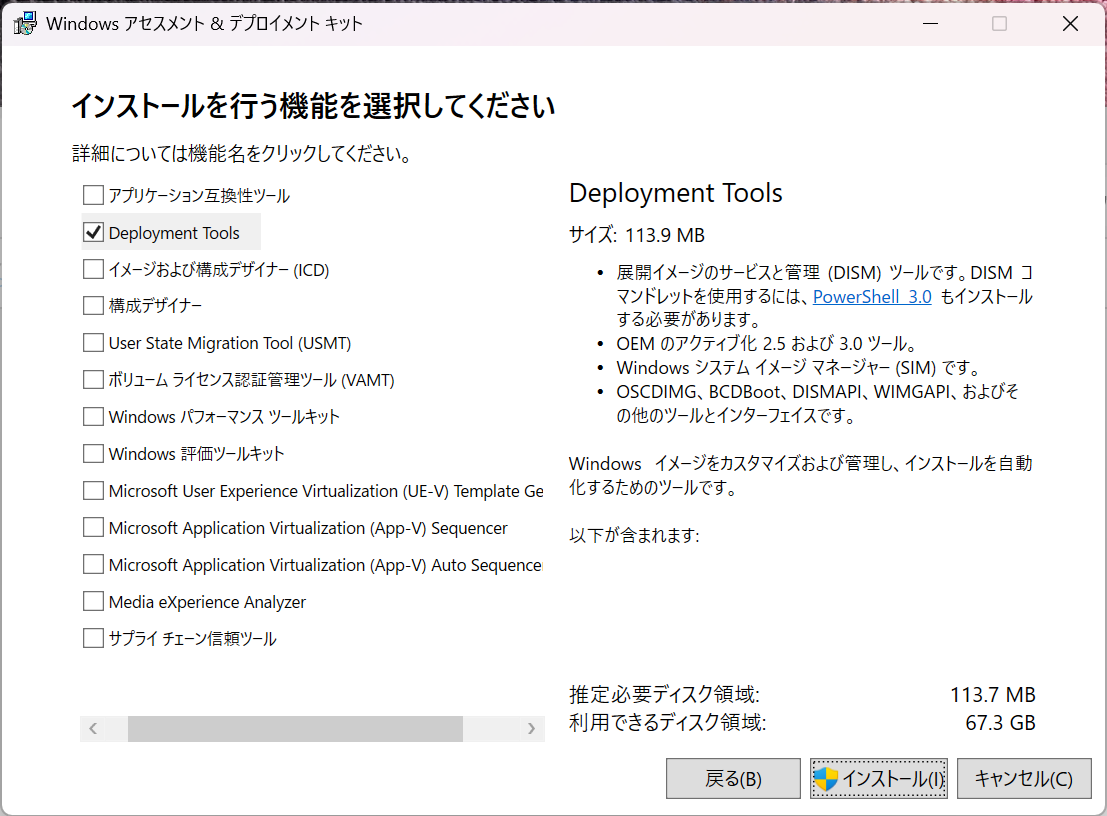1107x816 pixels.
Task: Click the OSCDIMG、BCDBoot bullet text
Action: (x=818, y=404)
